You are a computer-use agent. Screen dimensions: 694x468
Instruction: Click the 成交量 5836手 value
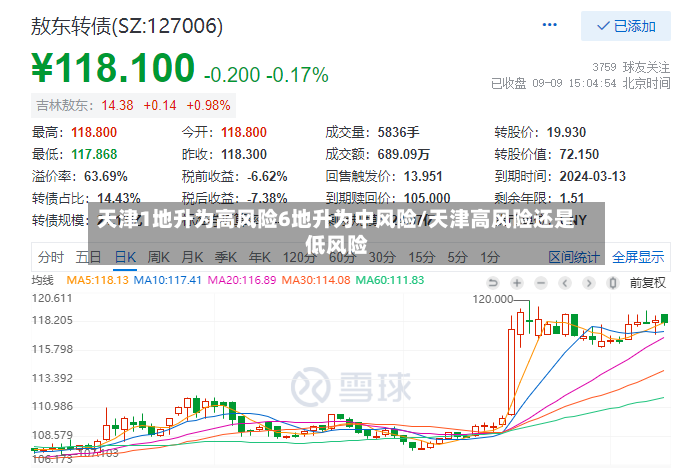(398, 132)
